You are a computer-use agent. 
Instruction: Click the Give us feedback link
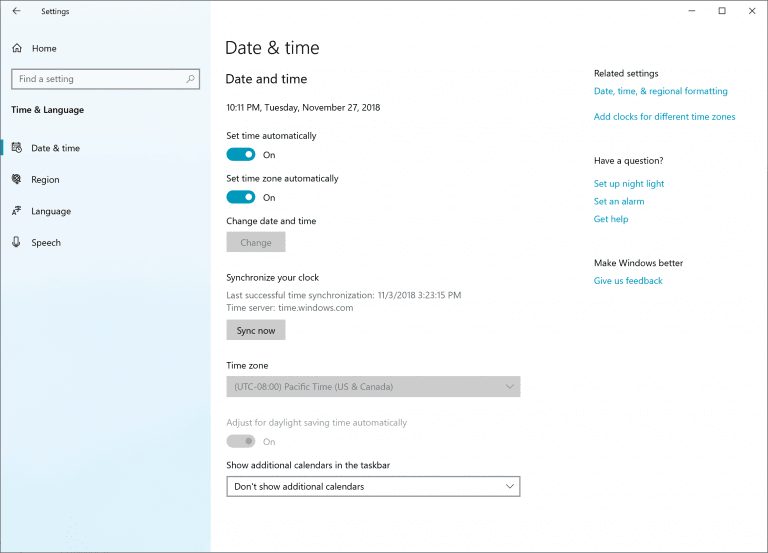[628, 281]
